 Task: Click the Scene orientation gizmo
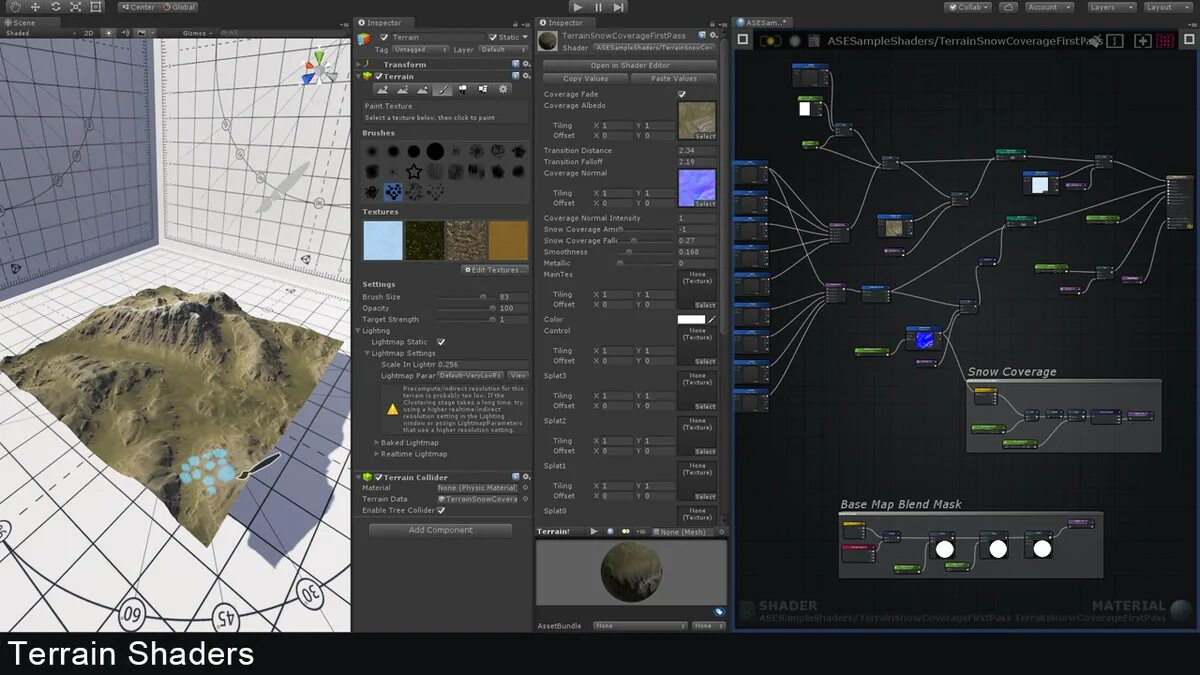(318, 69)
